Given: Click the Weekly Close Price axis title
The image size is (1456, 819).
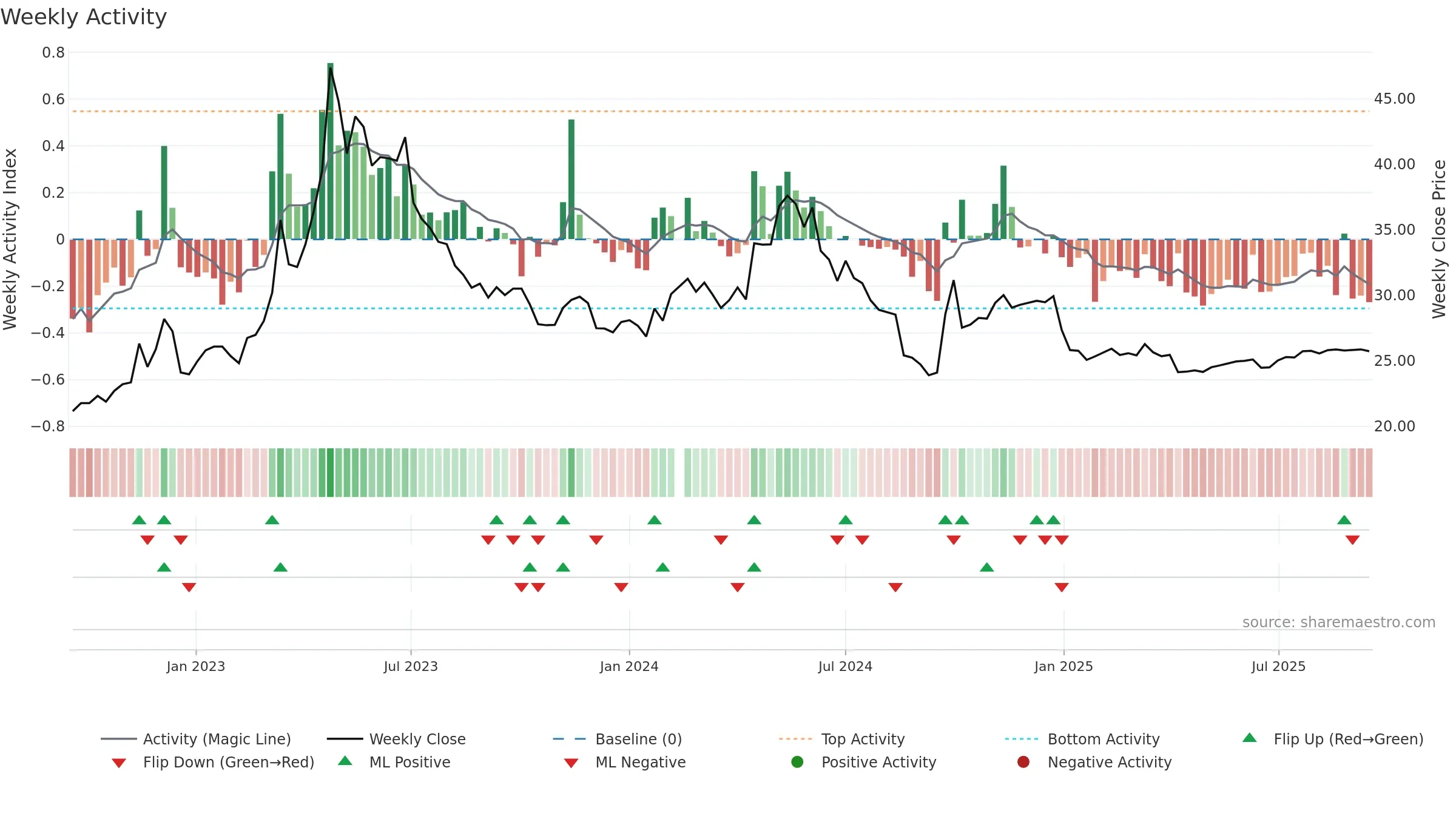Looking at the screenshot, I should (1439, 239).
